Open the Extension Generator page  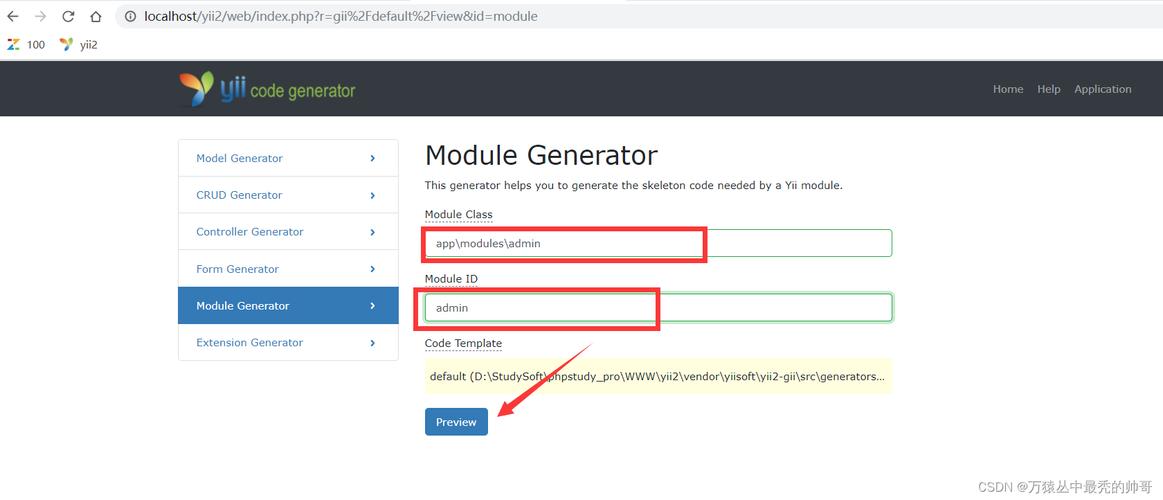289,343
